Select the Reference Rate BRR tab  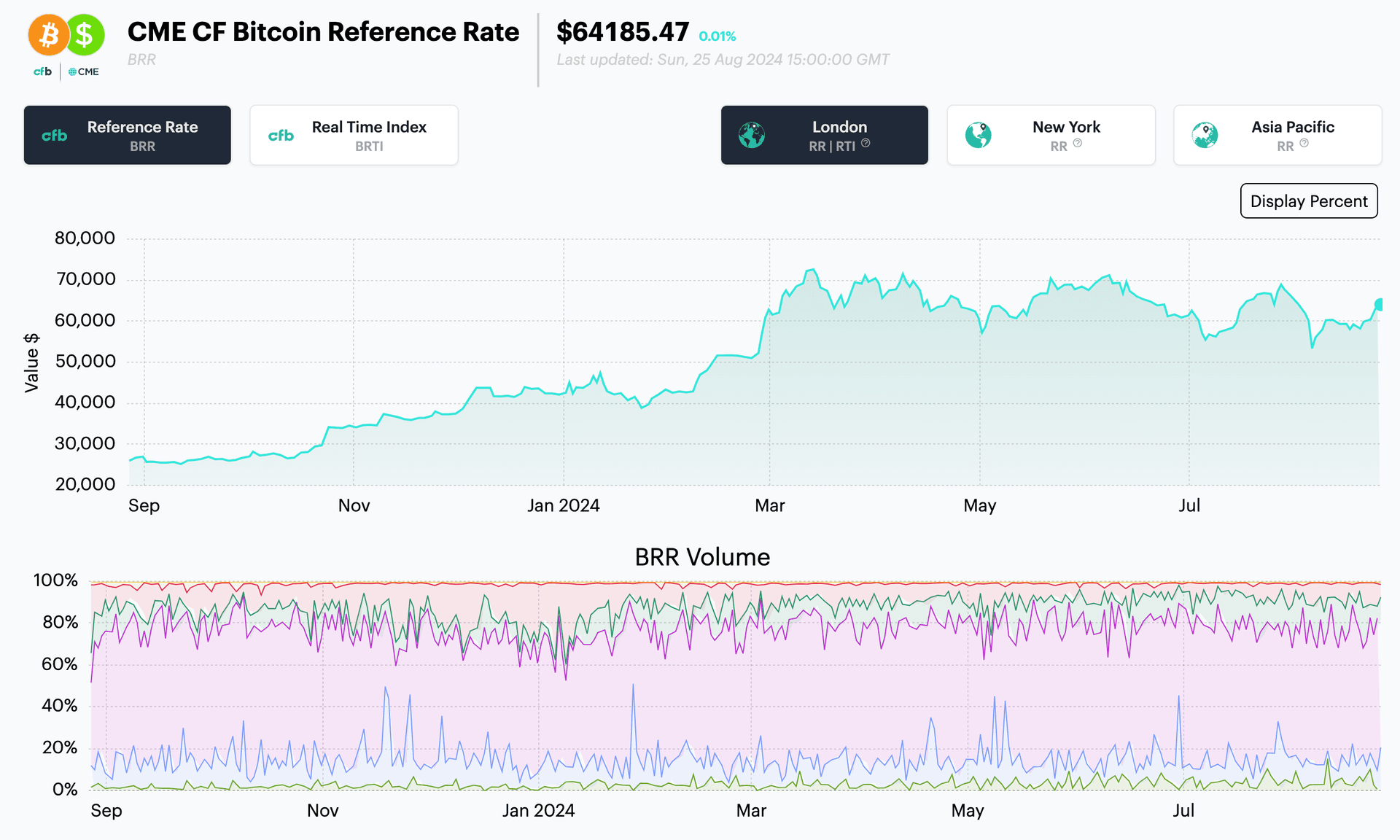click(128, 136)
